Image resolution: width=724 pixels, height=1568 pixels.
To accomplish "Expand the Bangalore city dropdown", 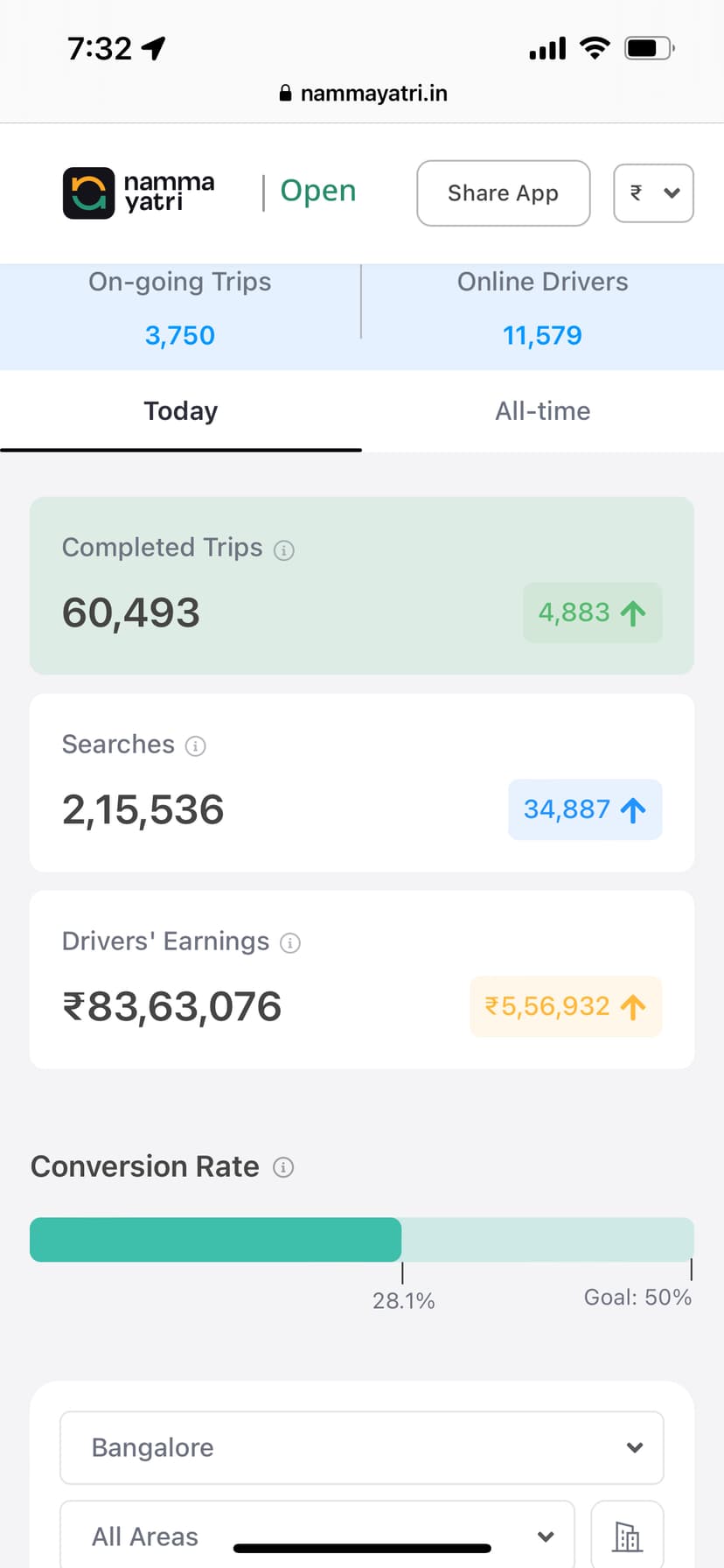I will pyautogui.click(x=361, y=1447).
